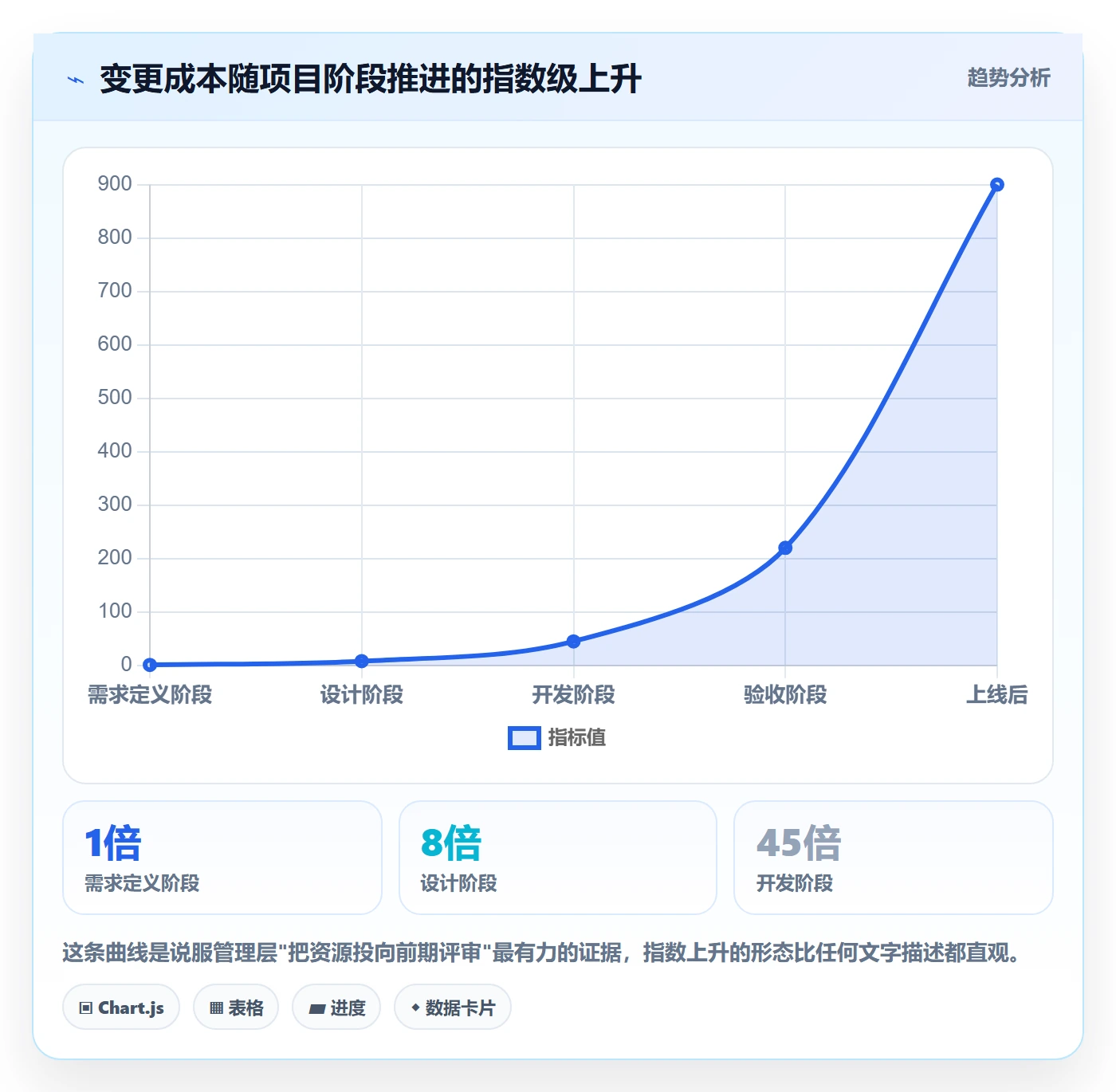The height and width of the screenshot is (1092, 1116).
Task: Click the square icon in the Chart.js chip
Action: pos(86,1008)
